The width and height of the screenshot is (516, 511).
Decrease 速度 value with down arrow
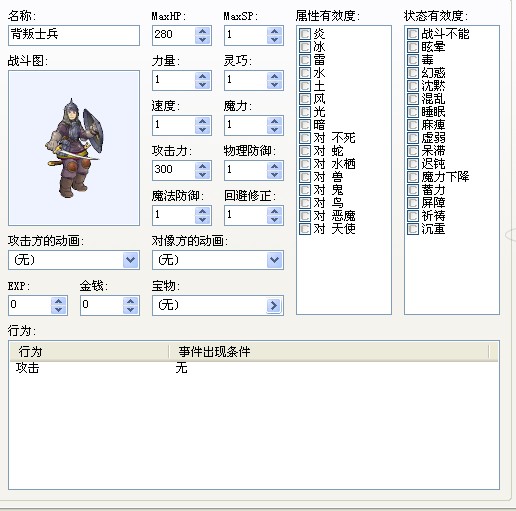tap(202, 130)
